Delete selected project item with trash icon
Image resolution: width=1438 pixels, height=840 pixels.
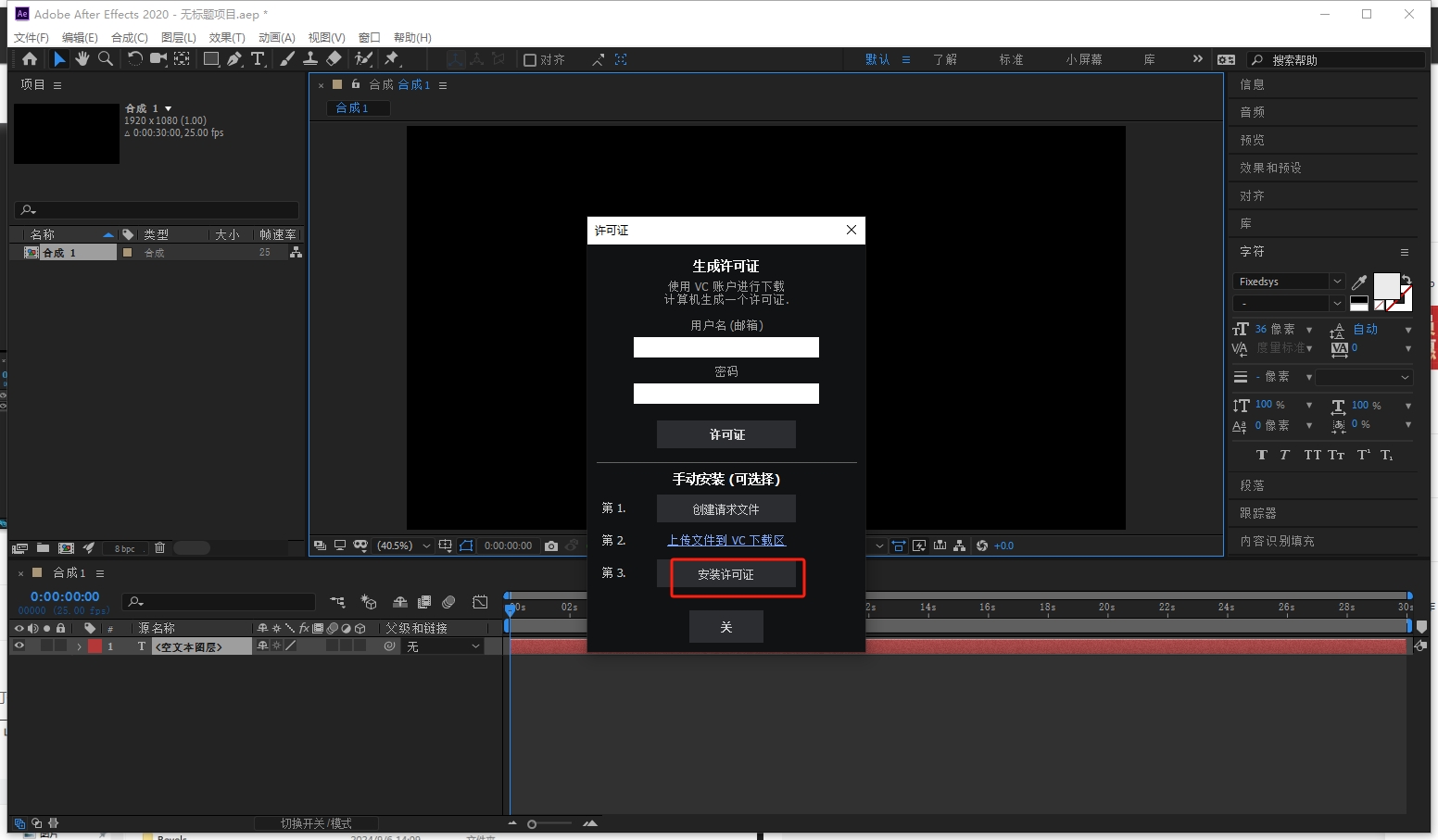pyautogui.click(x=159, y=548)
